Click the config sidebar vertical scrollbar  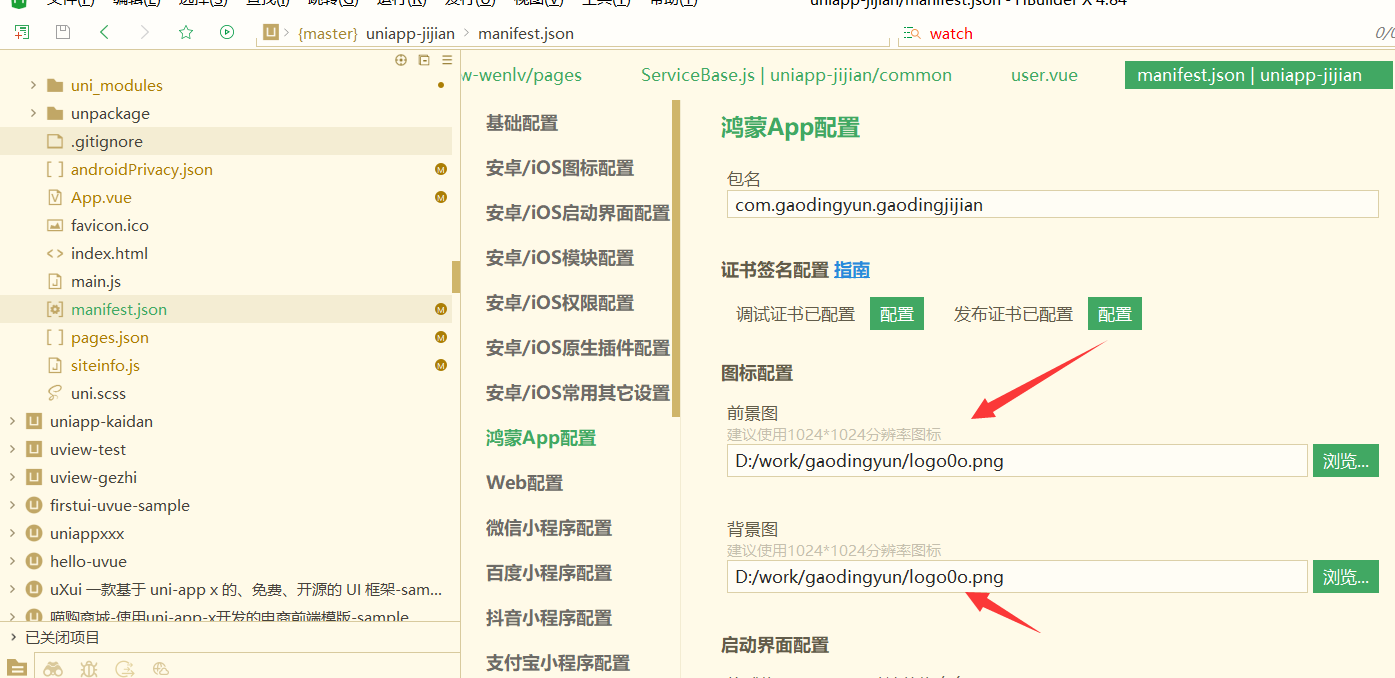676,258
